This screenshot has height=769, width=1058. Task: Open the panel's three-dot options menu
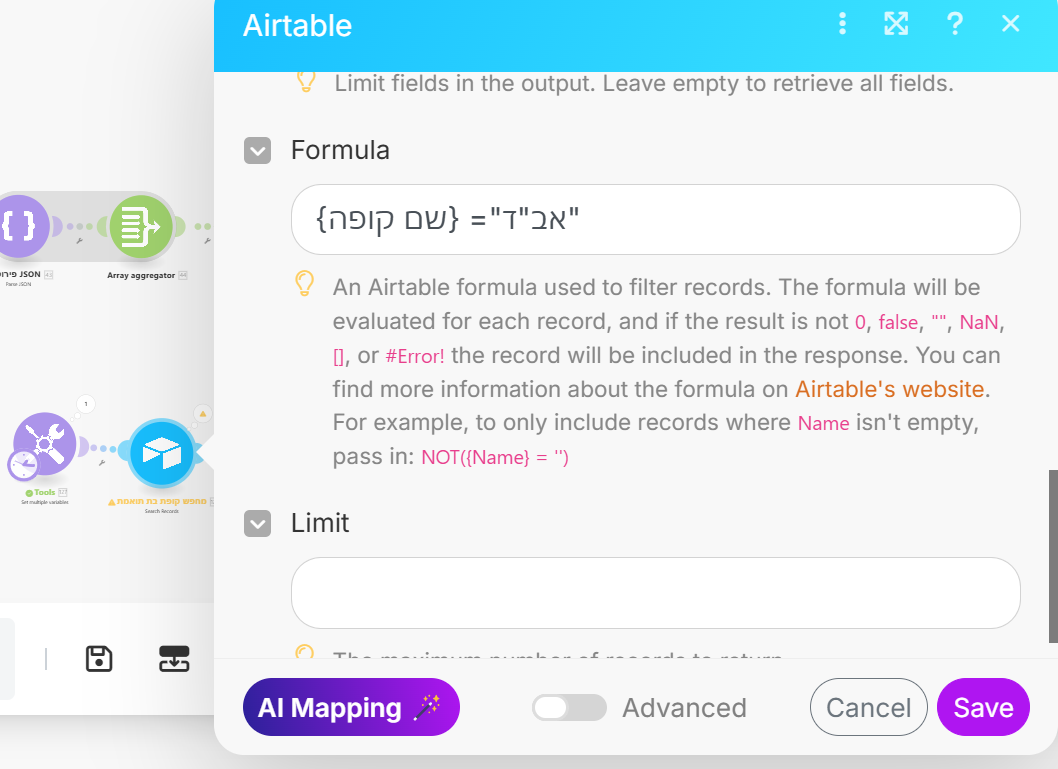(843, 24)
